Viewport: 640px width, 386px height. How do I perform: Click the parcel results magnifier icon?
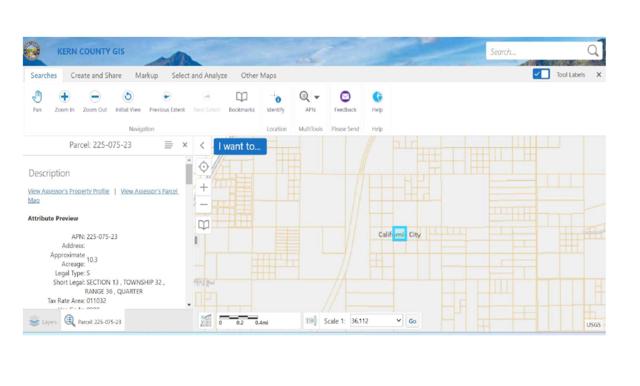click(x=70, y=321)
